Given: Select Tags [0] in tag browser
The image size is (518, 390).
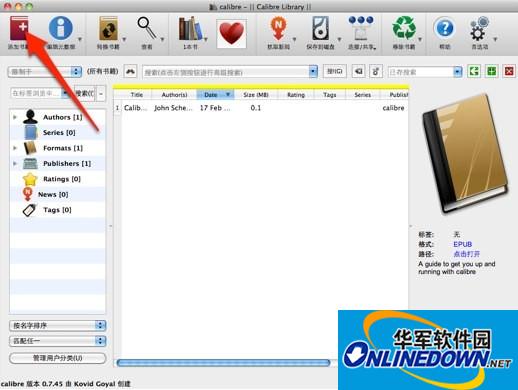Looking at the screenshot, I should click(x=57, y=210).
